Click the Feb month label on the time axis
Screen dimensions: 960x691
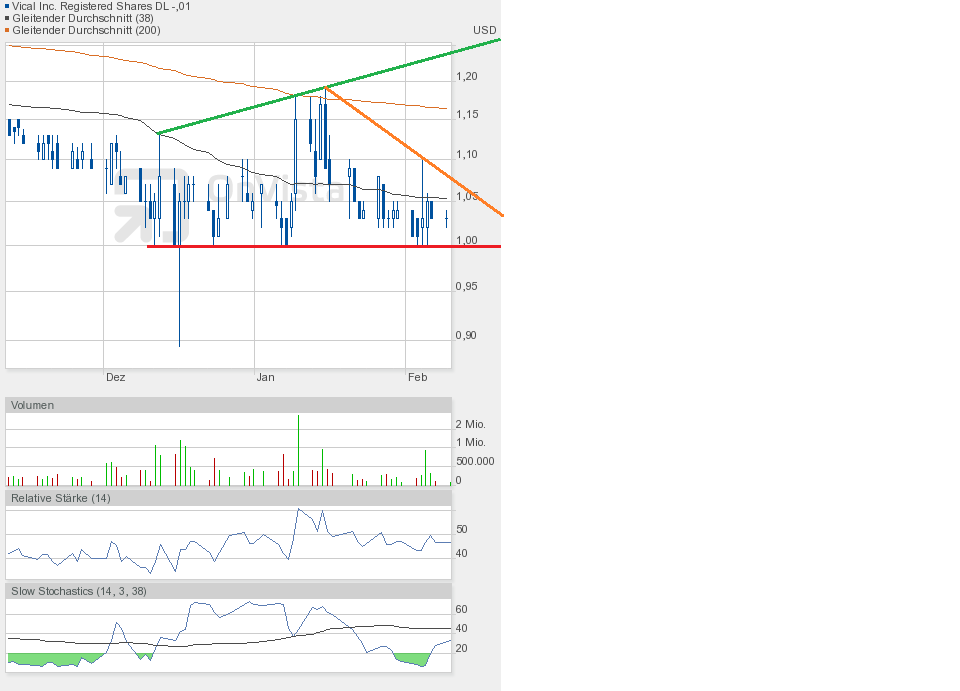point(417,377)
